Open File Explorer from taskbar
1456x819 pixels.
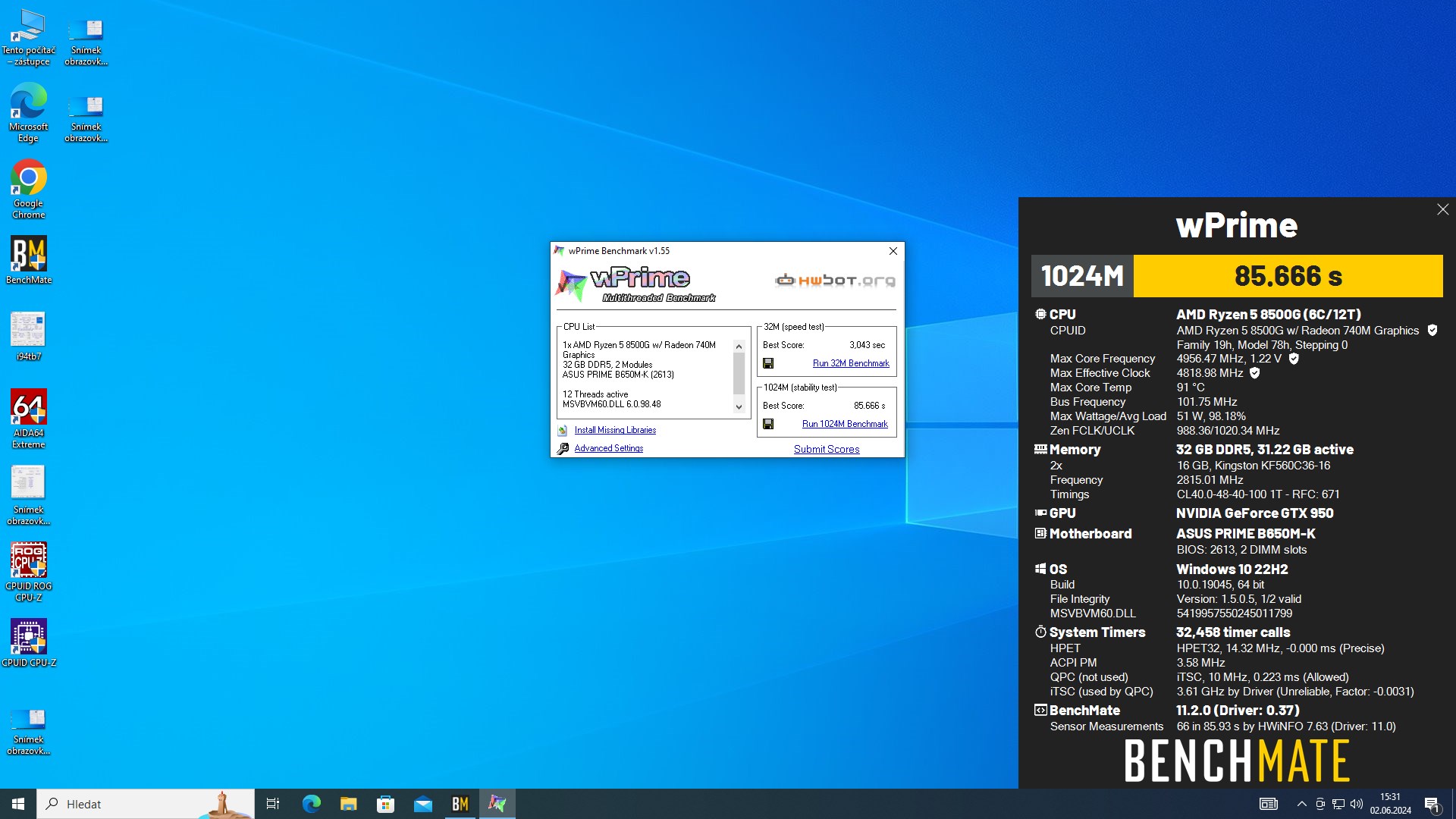pos(348,804)
